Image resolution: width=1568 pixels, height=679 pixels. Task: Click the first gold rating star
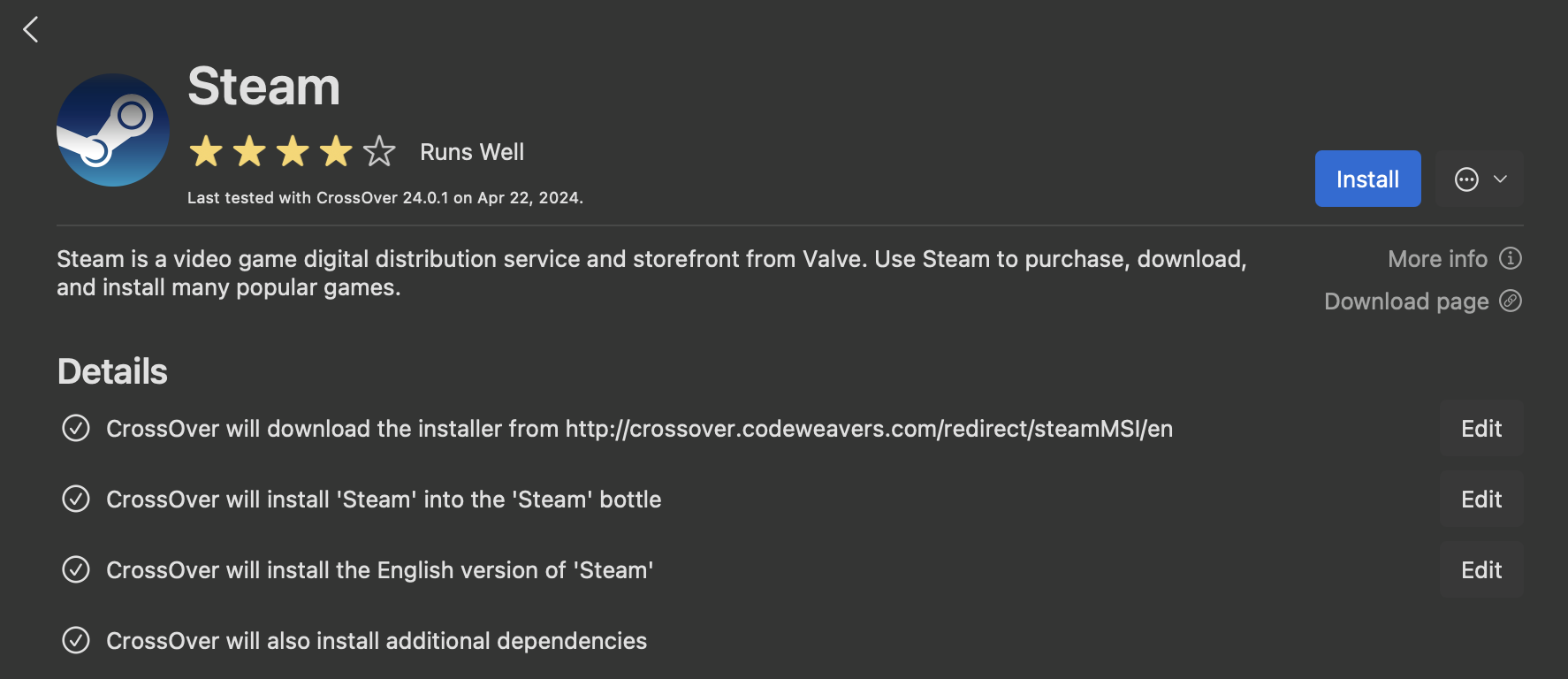206,152
